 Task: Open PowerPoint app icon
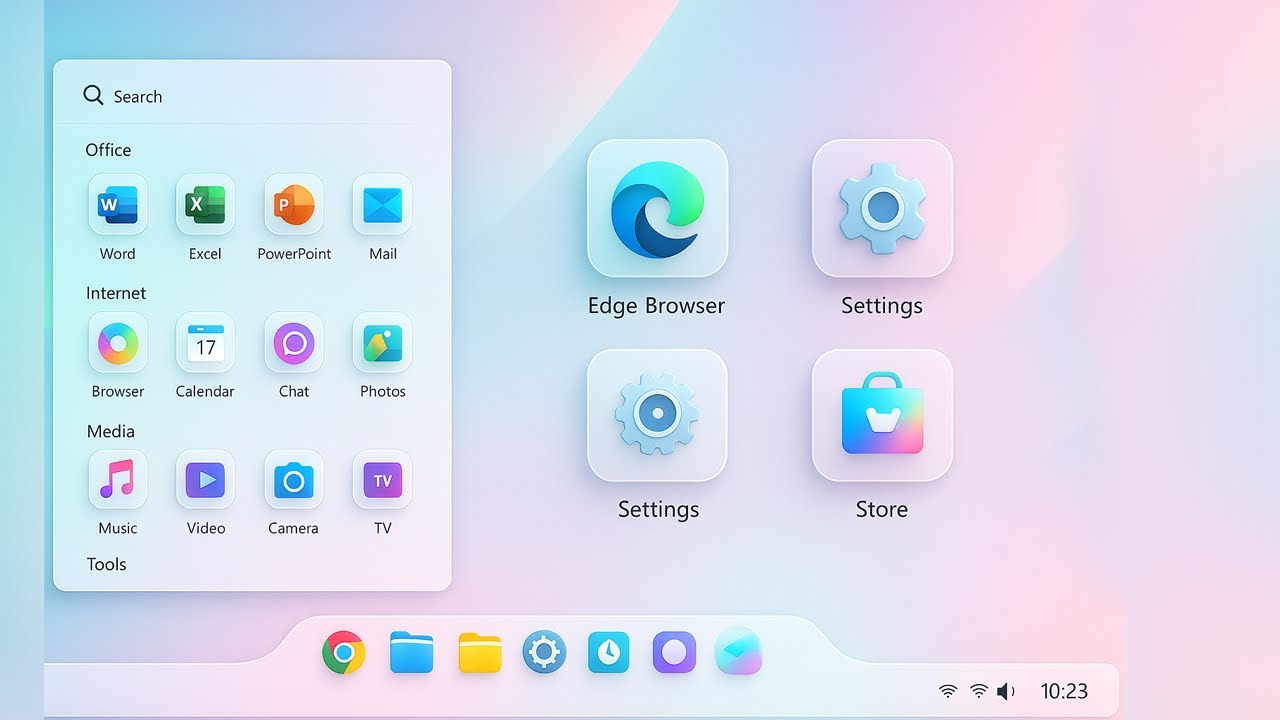click(294, 205)
